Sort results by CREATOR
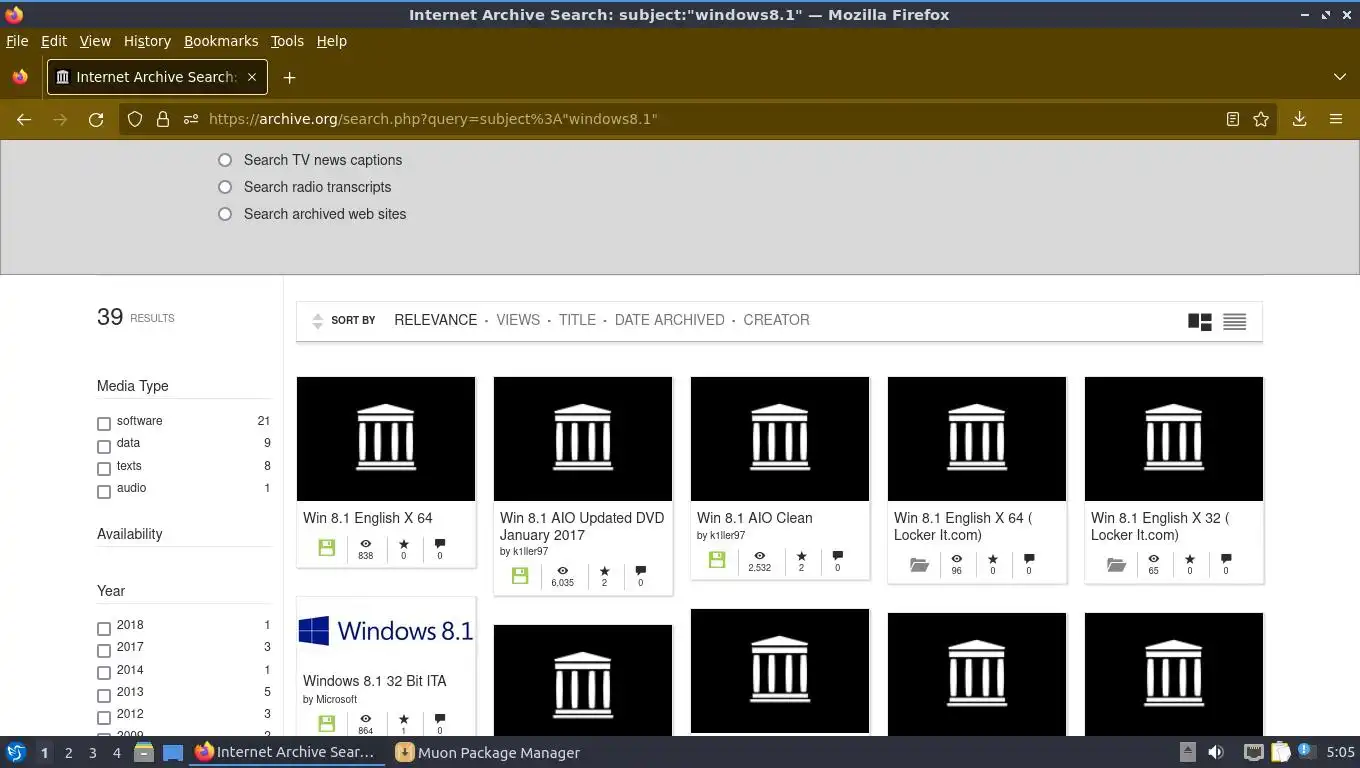This screenshot has height=768, width=1360. point(776,320)
